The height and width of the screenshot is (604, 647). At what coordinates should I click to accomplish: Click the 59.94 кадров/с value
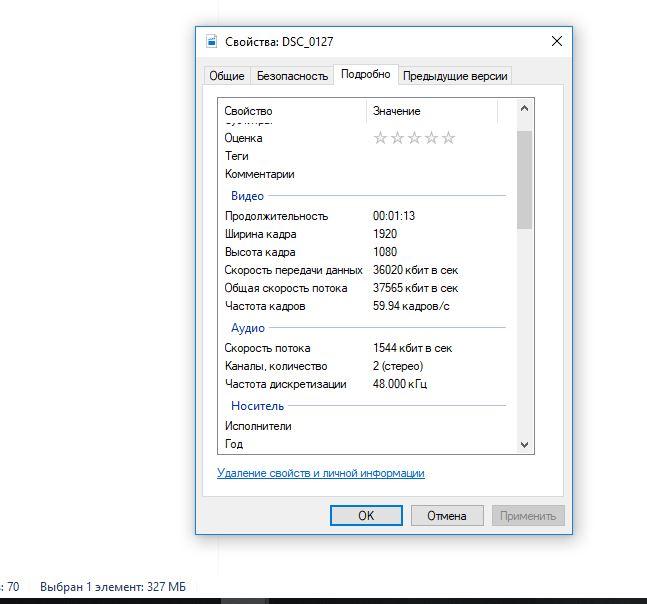(411, 306)
